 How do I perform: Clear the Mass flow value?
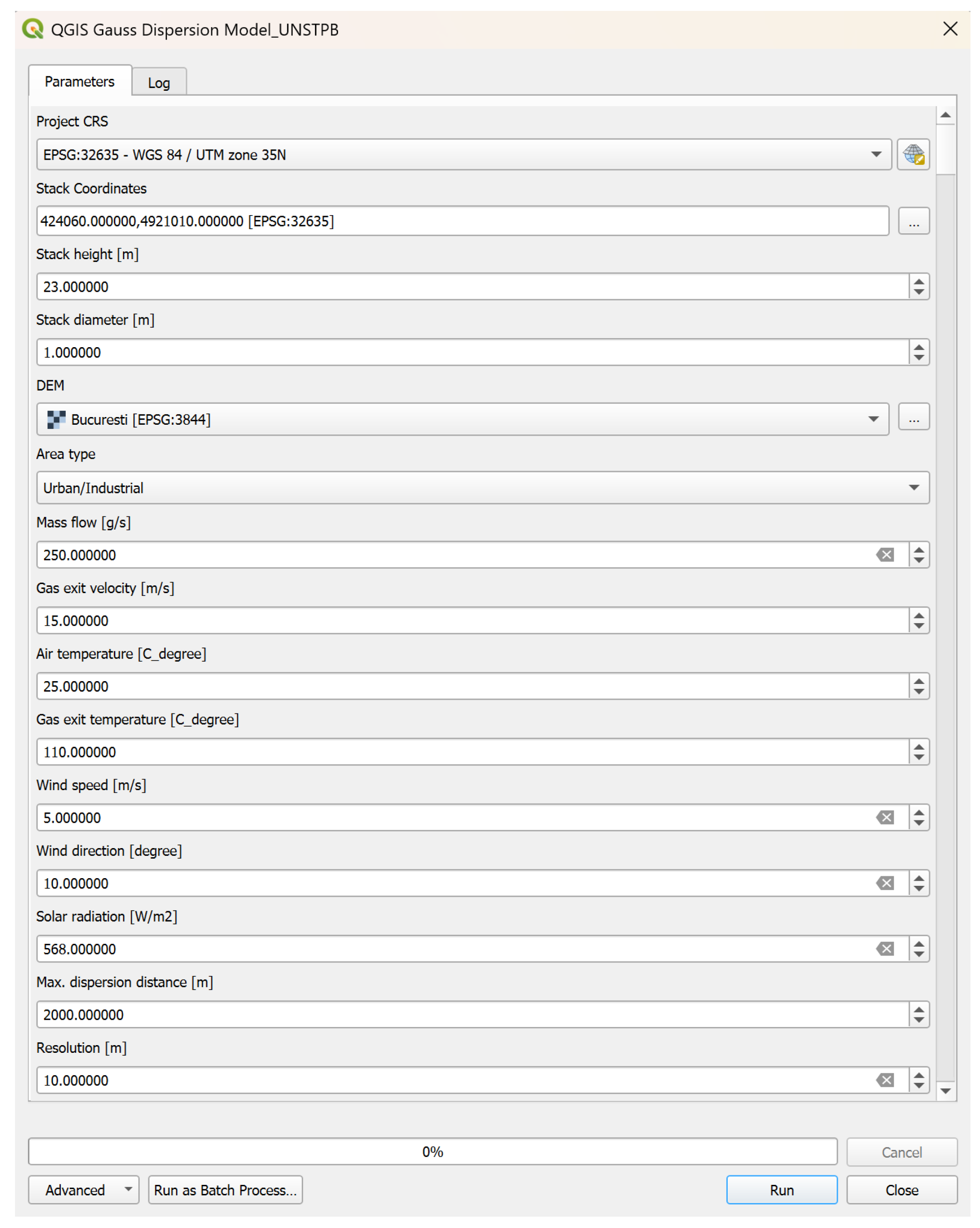(885, 554)
